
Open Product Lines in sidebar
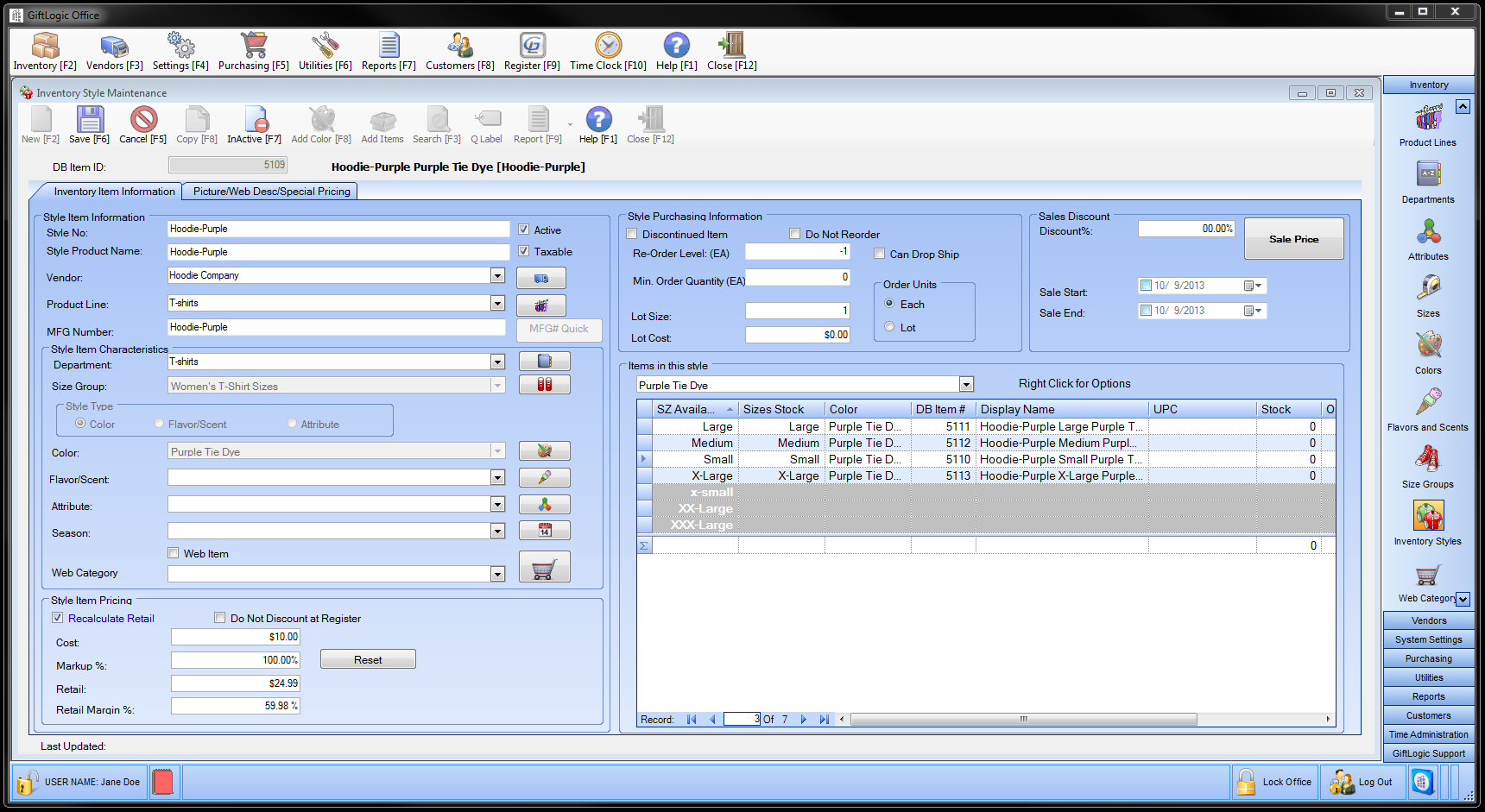tap(1427, 125)
